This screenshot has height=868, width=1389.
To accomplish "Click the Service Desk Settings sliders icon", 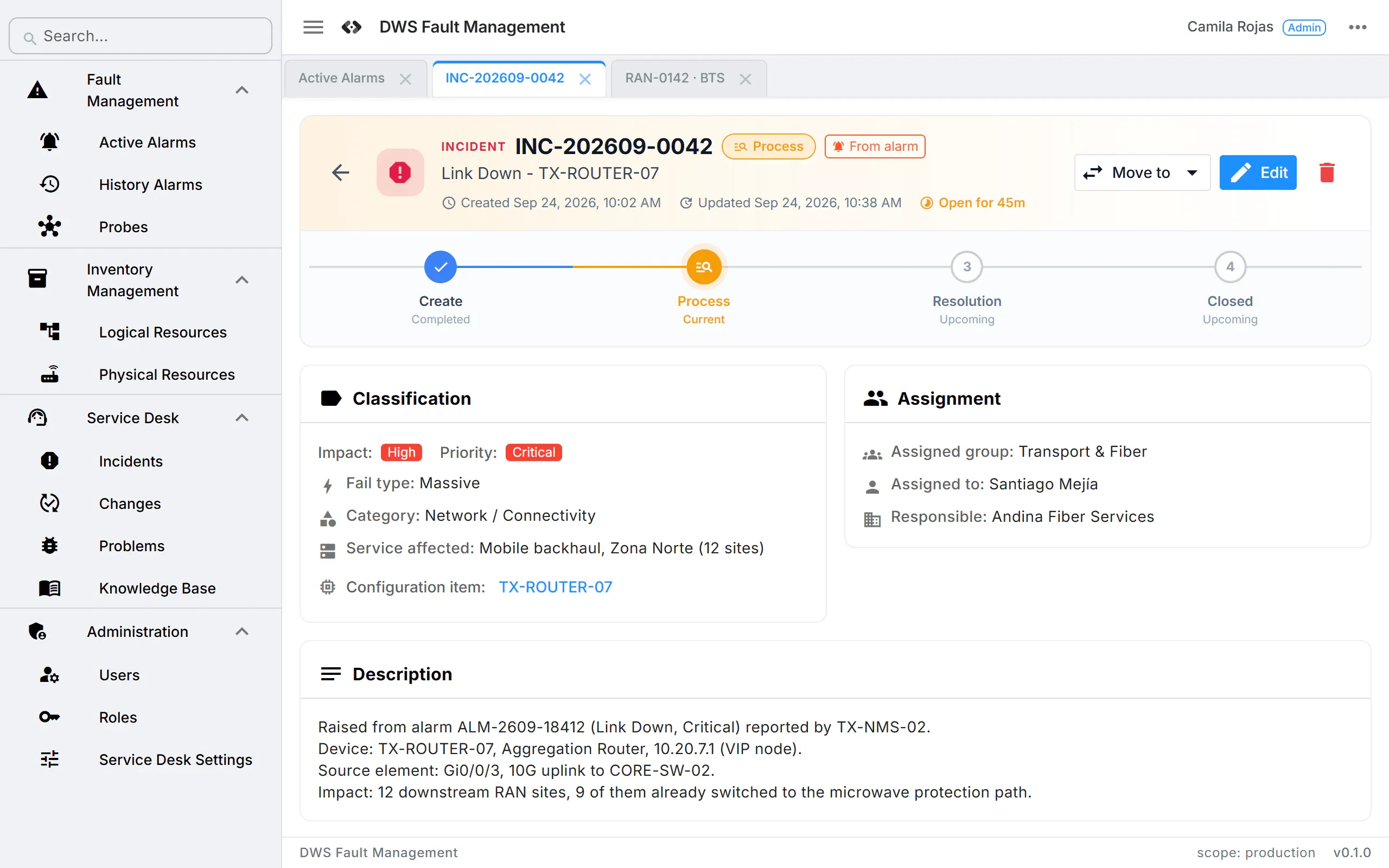I will tap(50, 759).
